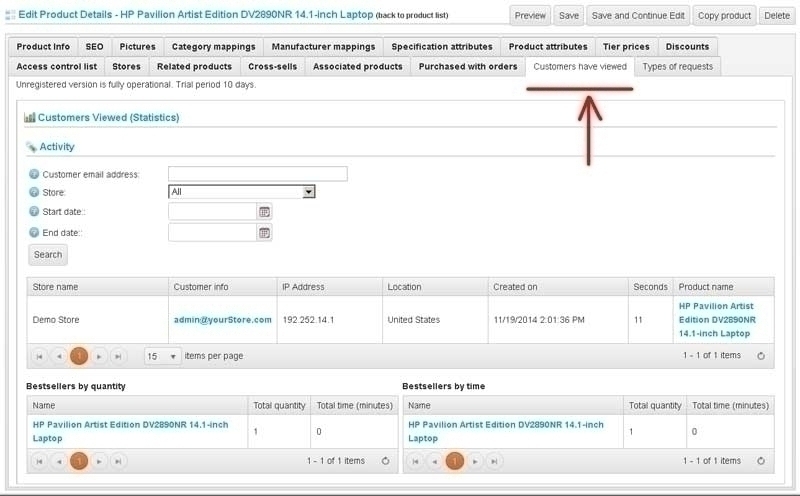Open the Specification attributes tab
The width and height of the screenshot is (800, 496).
click(442, 46)
